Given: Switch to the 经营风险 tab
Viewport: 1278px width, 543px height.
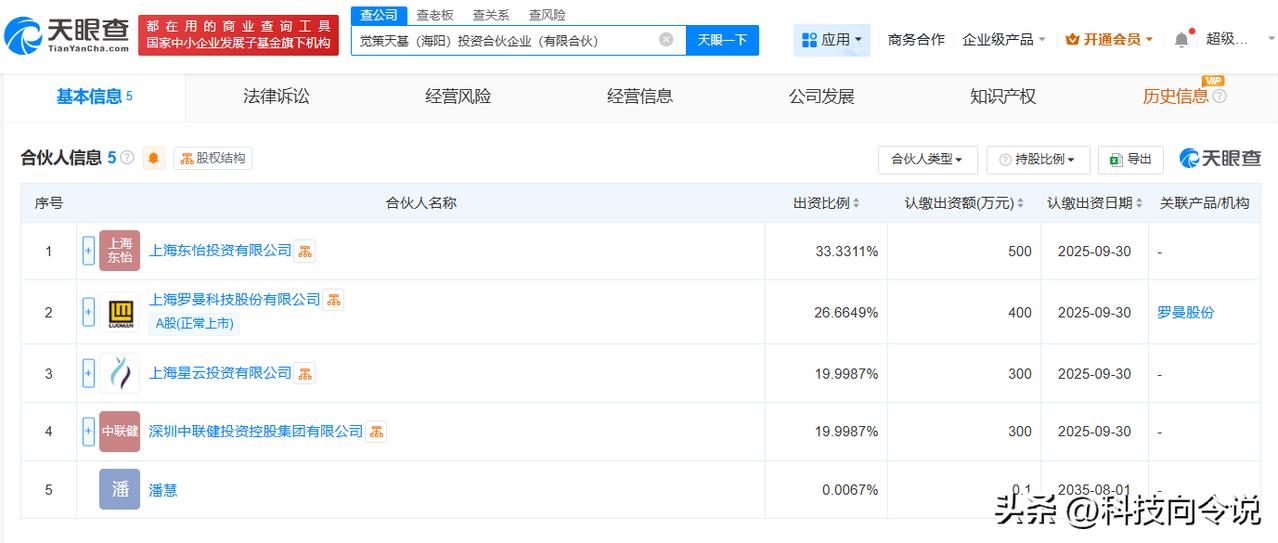Looking at the screenshot, I should coord(458,97).
